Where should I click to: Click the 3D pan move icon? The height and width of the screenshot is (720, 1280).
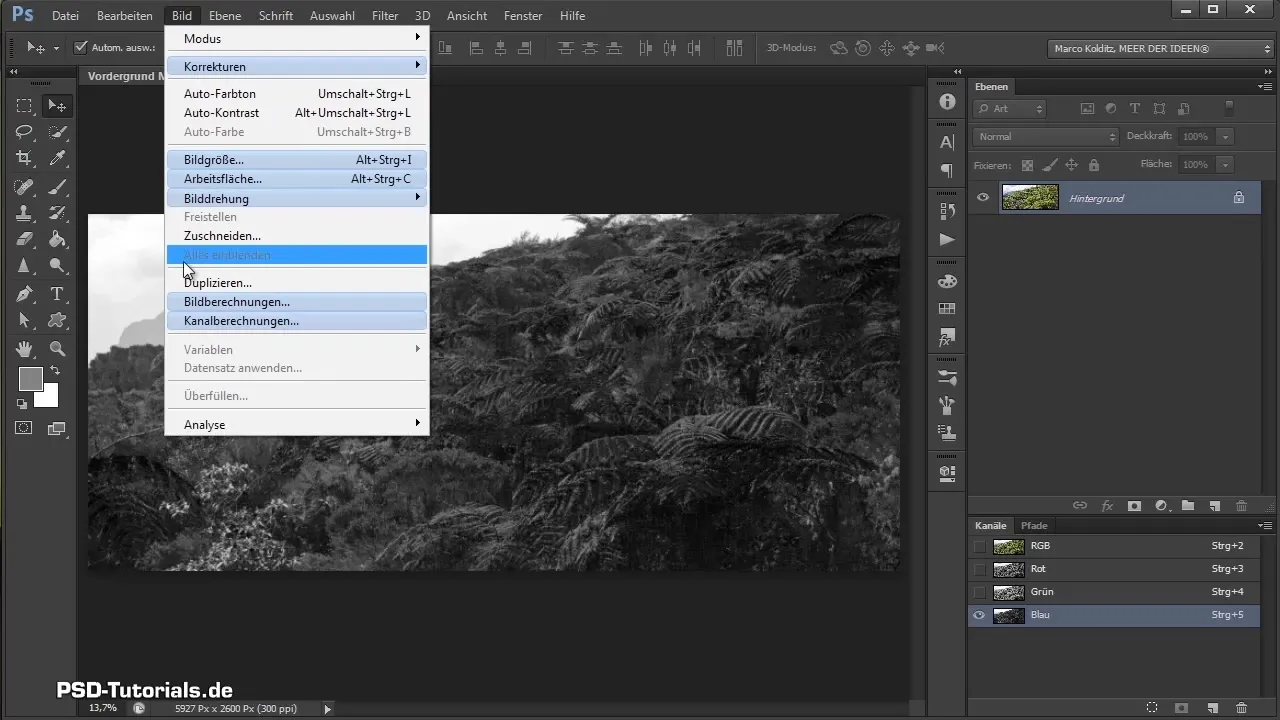[886, 47]
